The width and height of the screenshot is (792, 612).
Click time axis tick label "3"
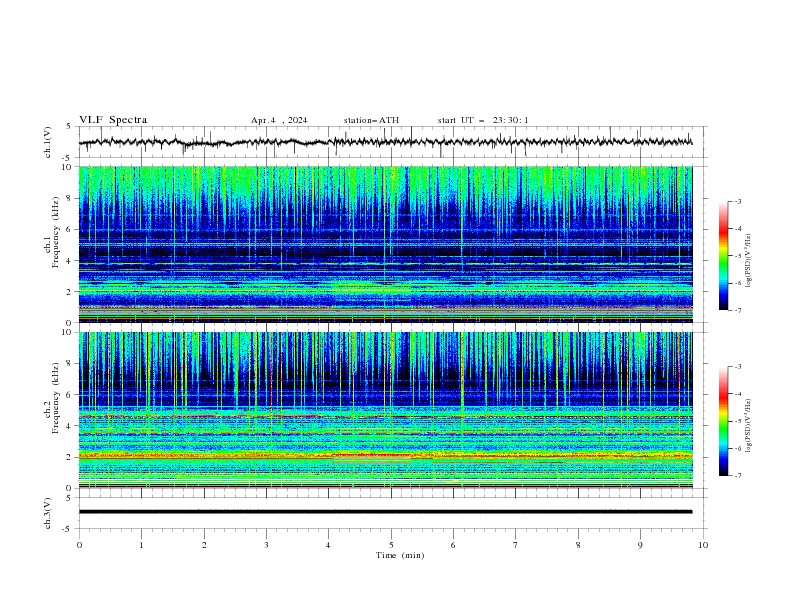(266, 545)
